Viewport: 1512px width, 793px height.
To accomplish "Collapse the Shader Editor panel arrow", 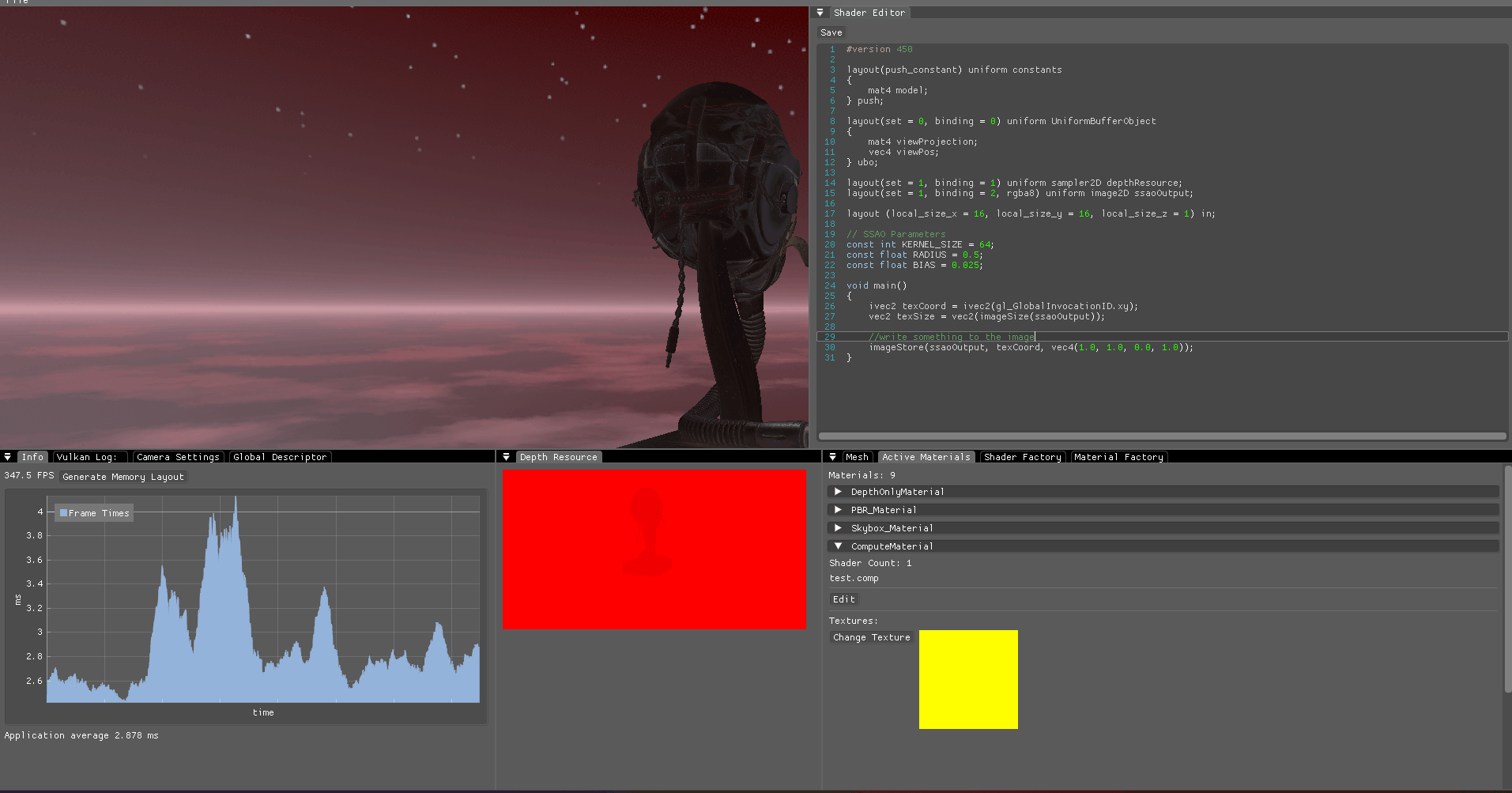I will 820,13.
